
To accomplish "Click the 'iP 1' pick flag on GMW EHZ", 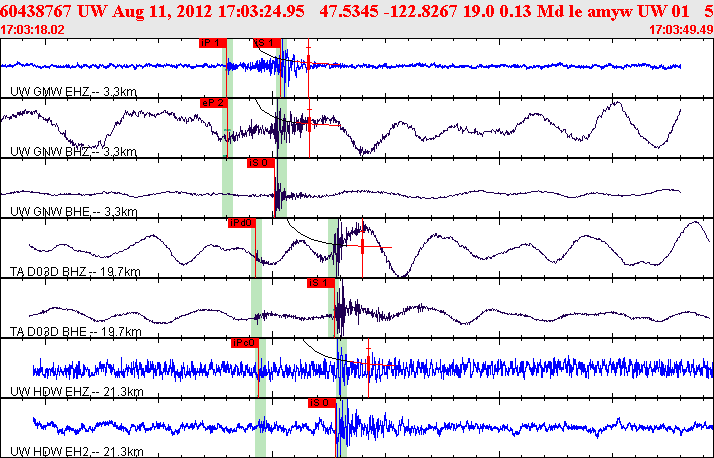I will [x=213, y=43].
